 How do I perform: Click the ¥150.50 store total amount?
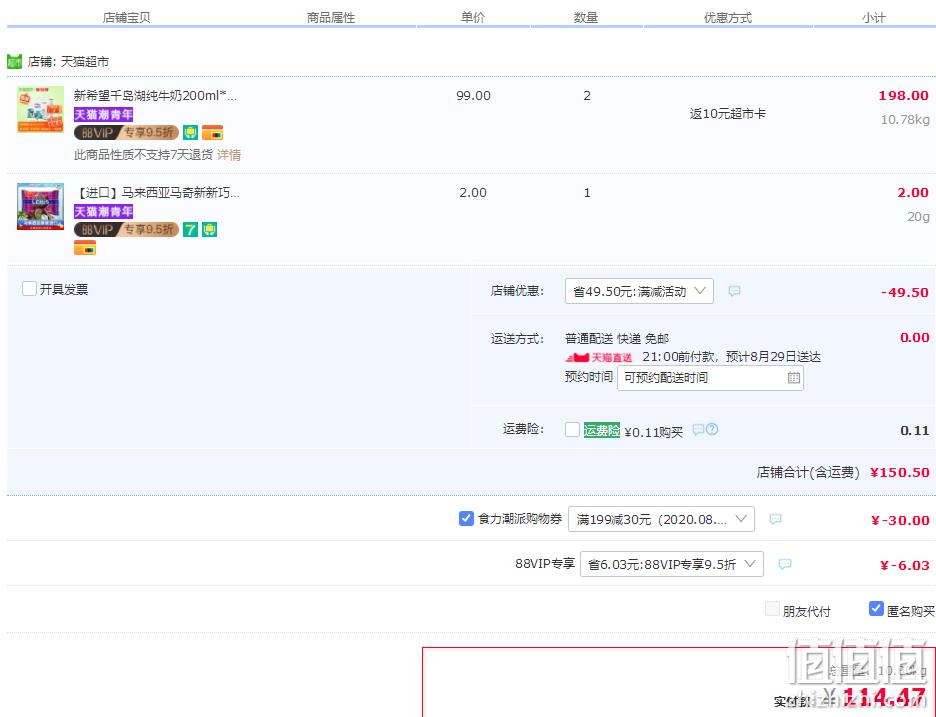coord(900,472)
